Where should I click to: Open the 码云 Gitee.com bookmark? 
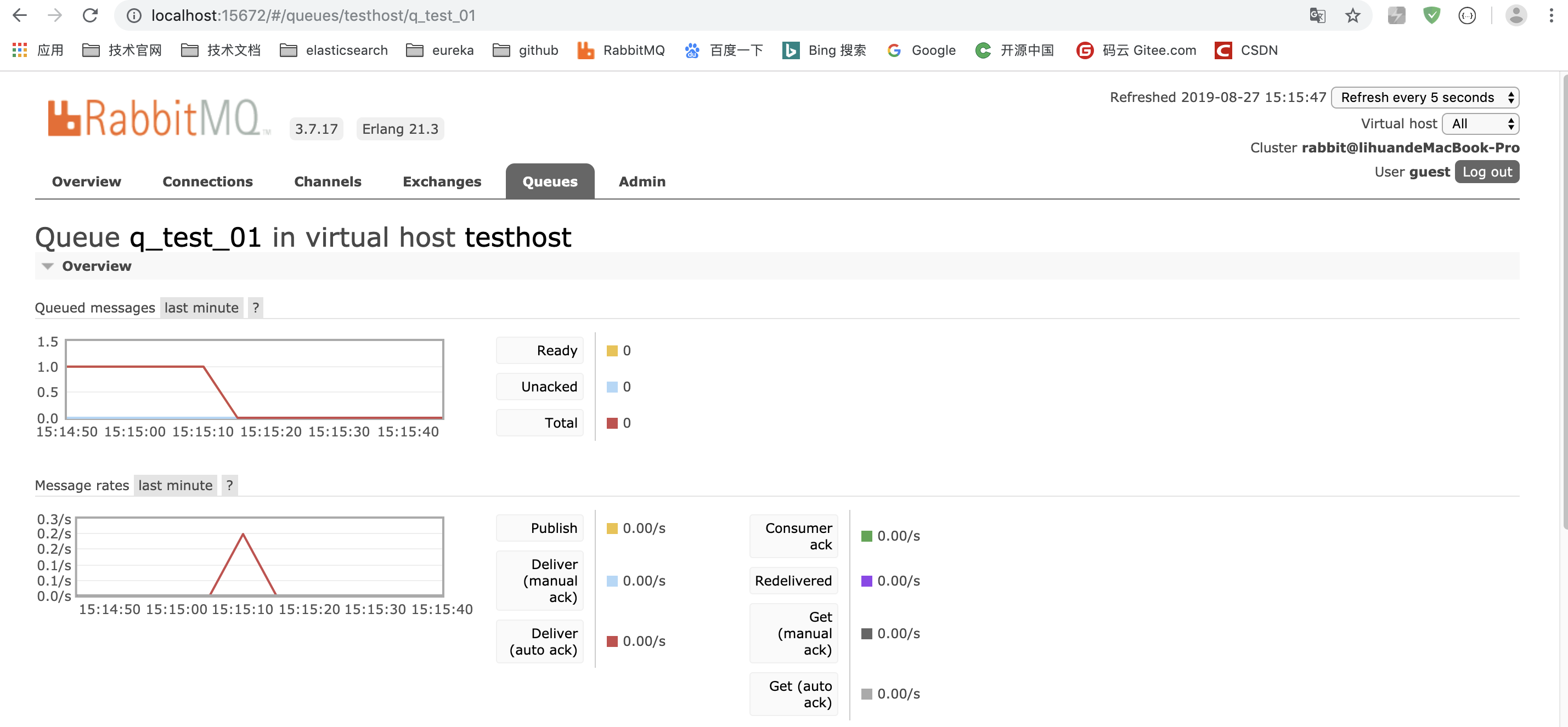point(1136,50)
